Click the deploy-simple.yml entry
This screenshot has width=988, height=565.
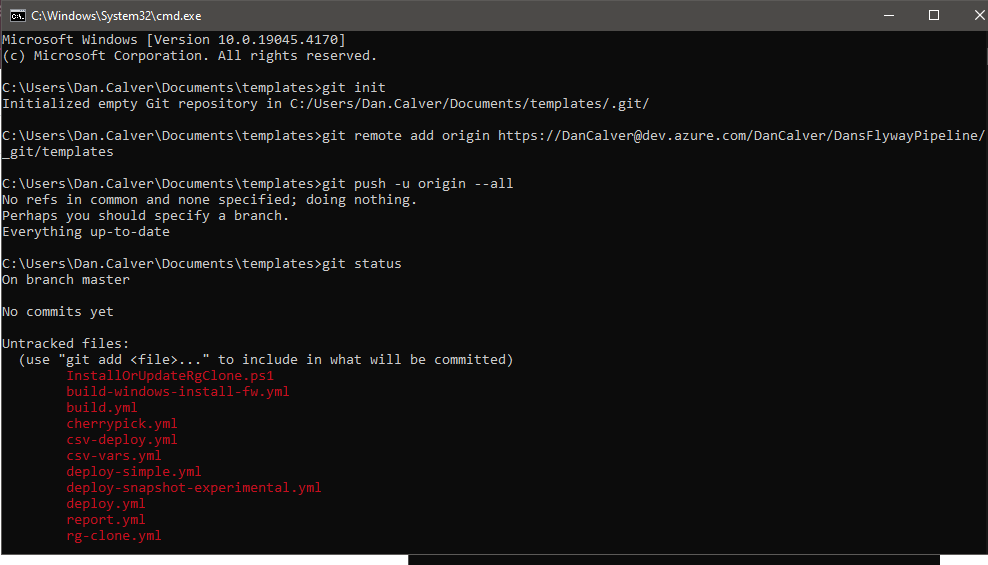point(134,472)
